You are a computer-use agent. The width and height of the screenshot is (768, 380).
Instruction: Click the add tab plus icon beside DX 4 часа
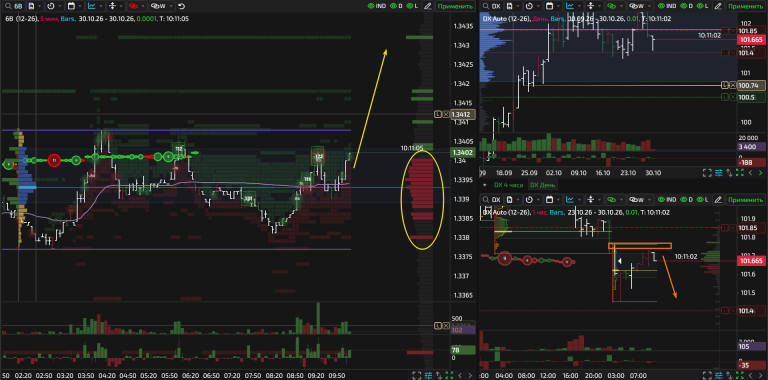pyautogui.click(x=485, y=185)
